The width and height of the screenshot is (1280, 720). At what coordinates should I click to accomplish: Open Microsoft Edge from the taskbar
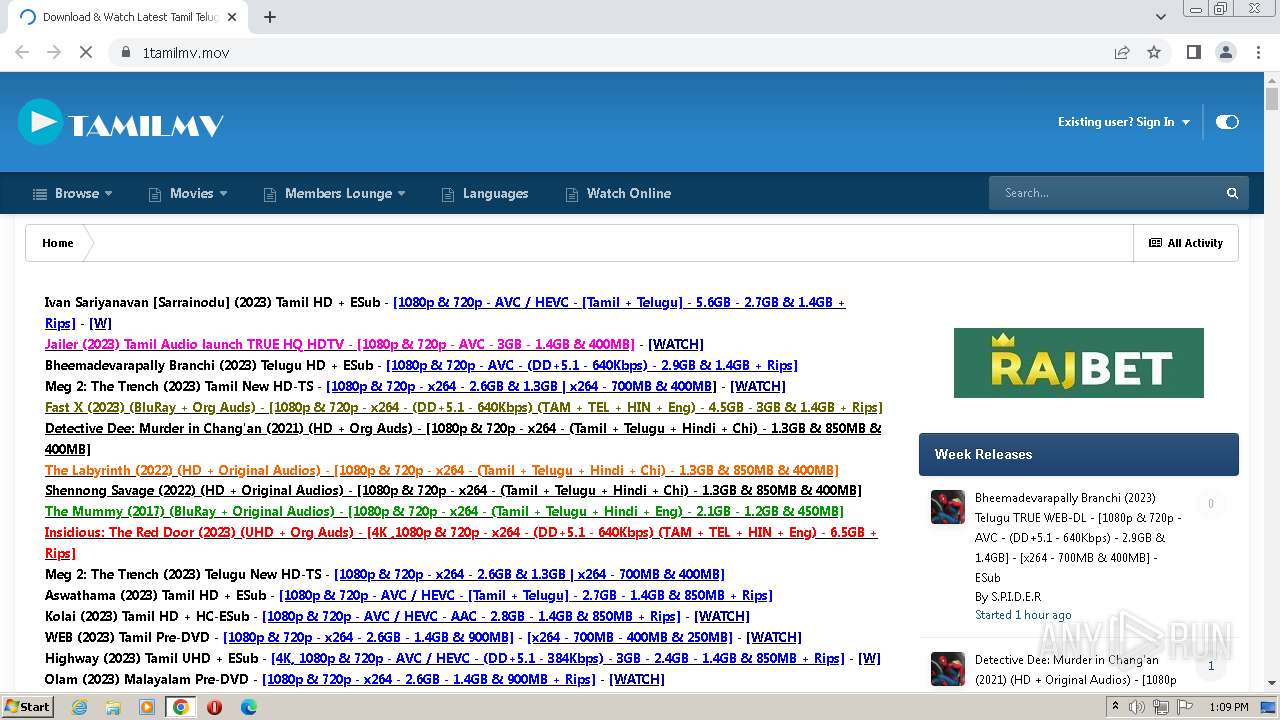pyautogui.click(x=248, y=707)
